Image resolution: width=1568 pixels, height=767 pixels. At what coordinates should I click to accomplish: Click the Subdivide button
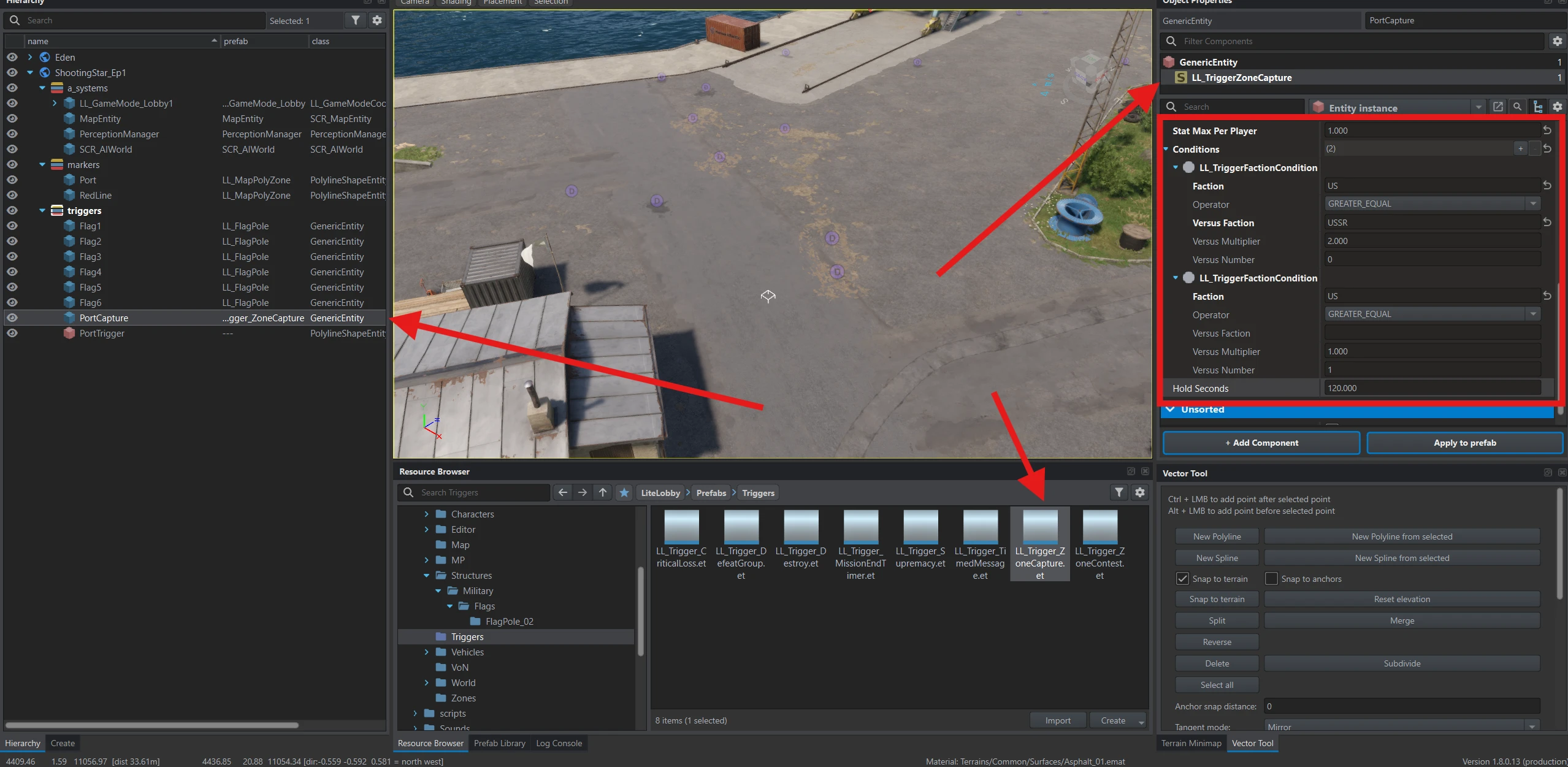coord(1402,663)
